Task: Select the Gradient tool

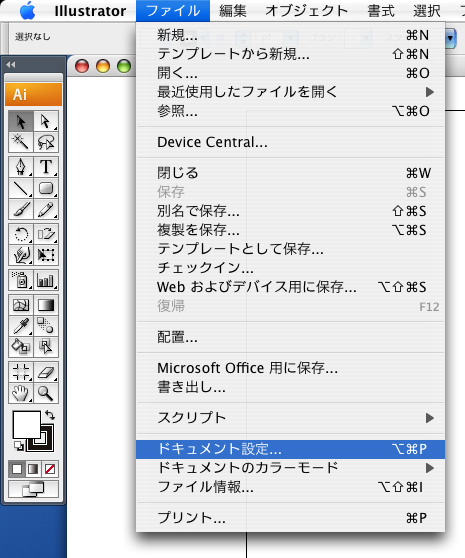Action: click(x=46, y=305)
